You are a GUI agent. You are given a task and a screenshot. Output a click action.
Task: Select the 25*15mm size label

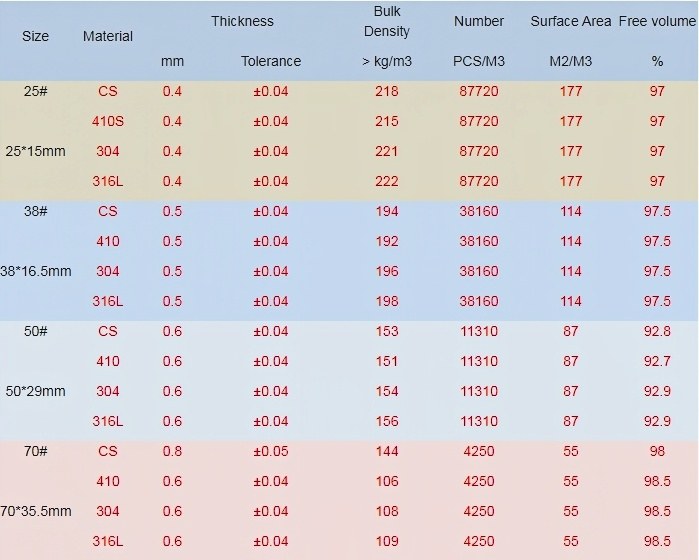(35, 151)
